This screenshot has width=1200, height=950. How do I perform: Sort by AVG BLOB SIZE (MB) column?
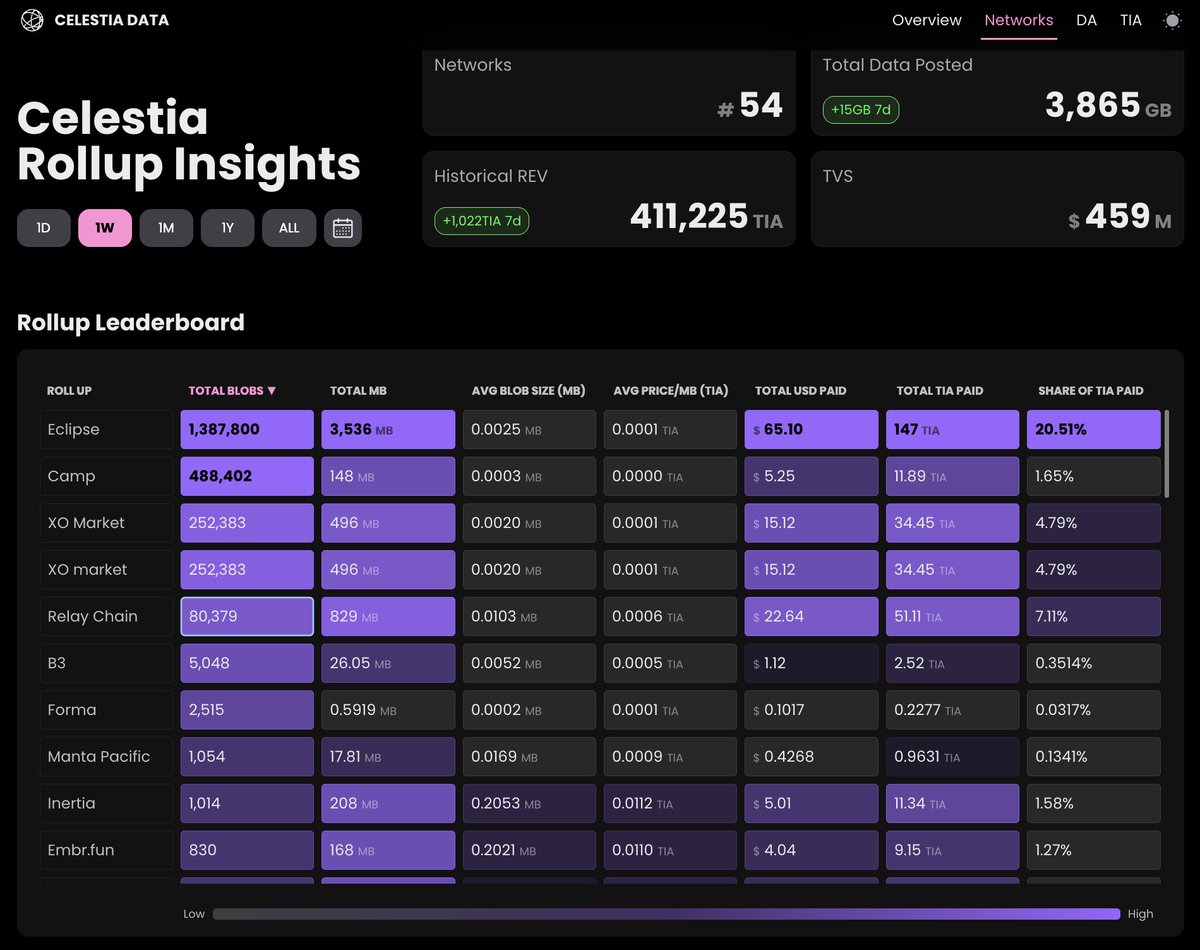[x=529, y=391]
